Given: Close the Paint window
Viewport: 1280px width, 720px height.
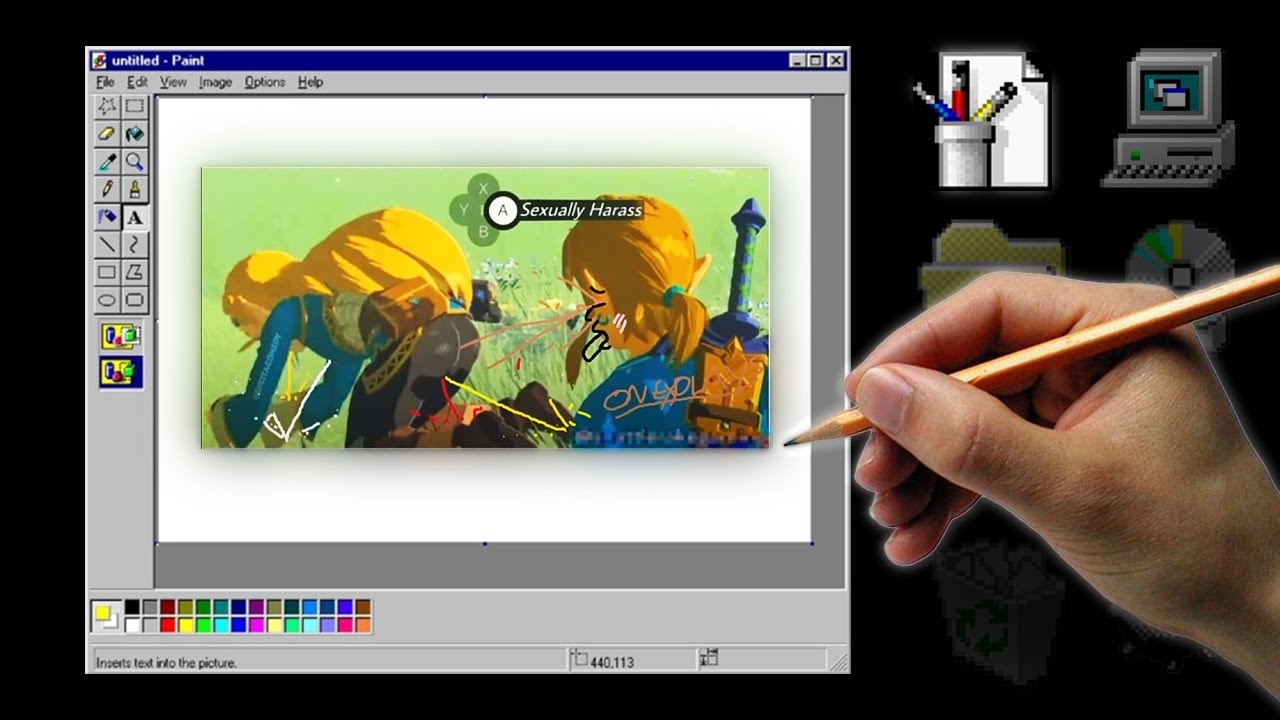Looking at the screenshot, I should coord(835,60).
